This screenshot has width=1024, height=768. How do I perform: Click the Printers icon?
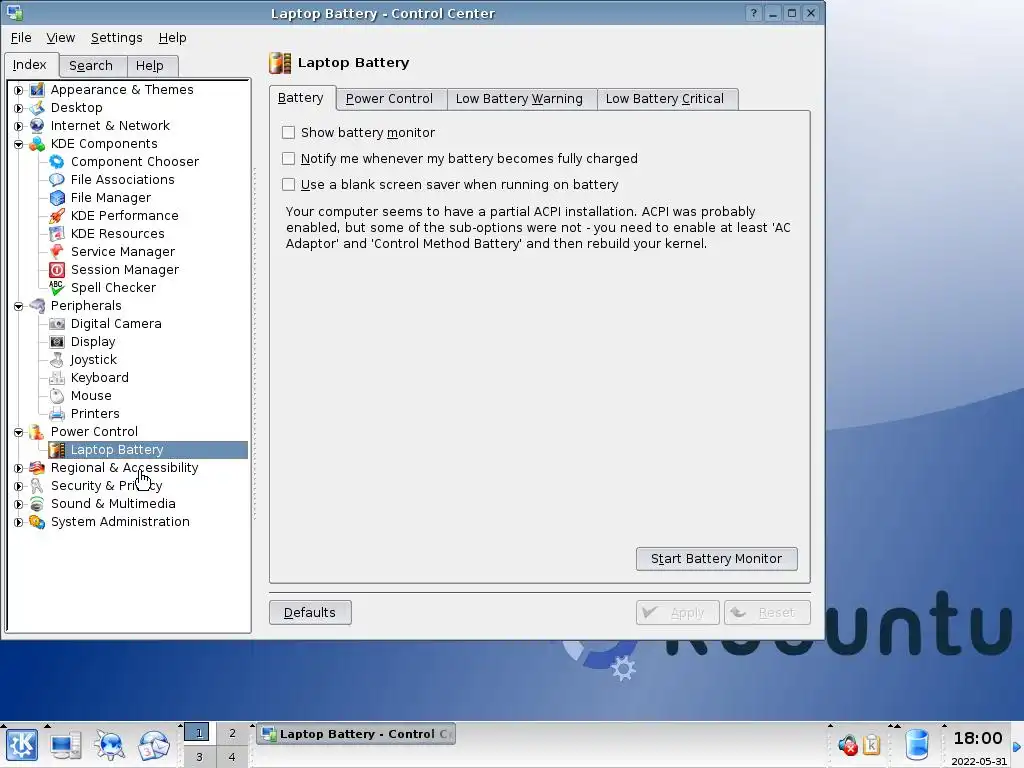point(57,413)
